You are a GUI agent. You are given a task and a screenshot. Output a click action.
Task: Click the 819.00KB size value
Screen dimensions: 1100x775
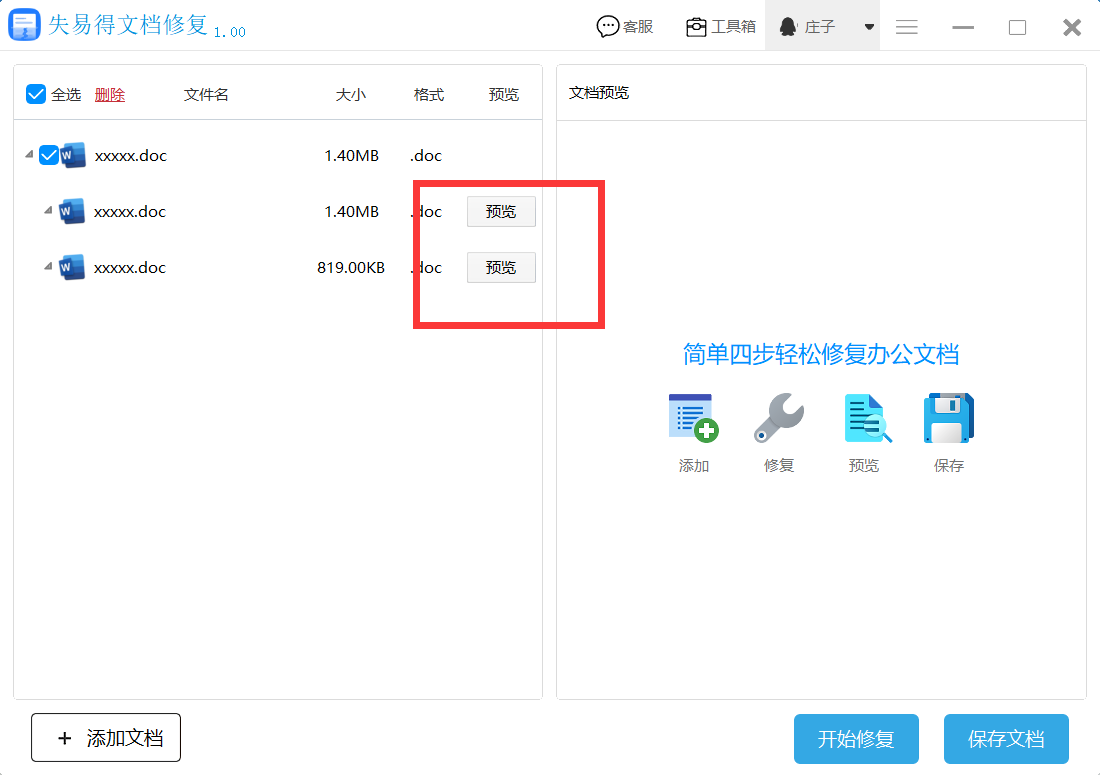click(351, 268)
